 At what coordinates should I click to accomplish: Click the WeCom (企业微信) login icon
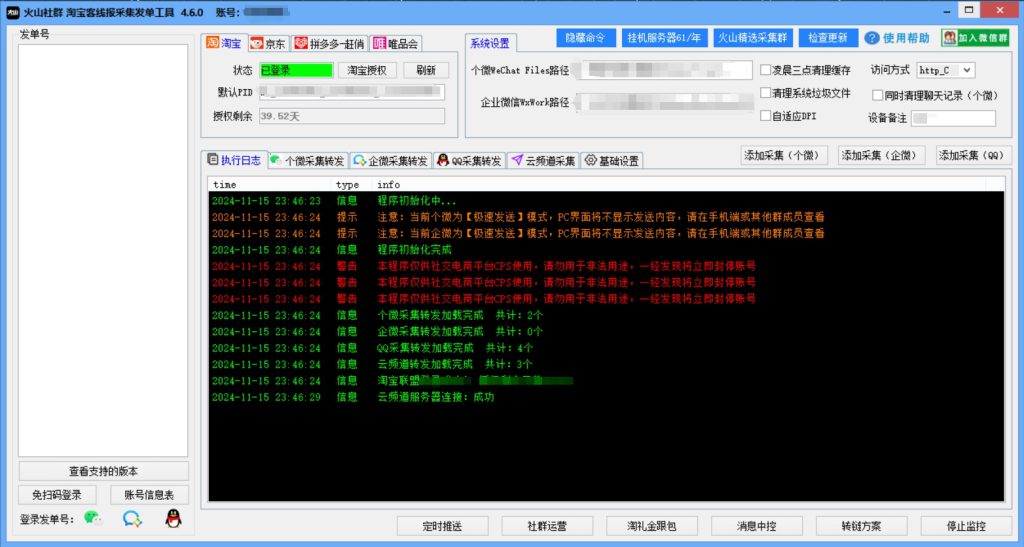point(132,519)
